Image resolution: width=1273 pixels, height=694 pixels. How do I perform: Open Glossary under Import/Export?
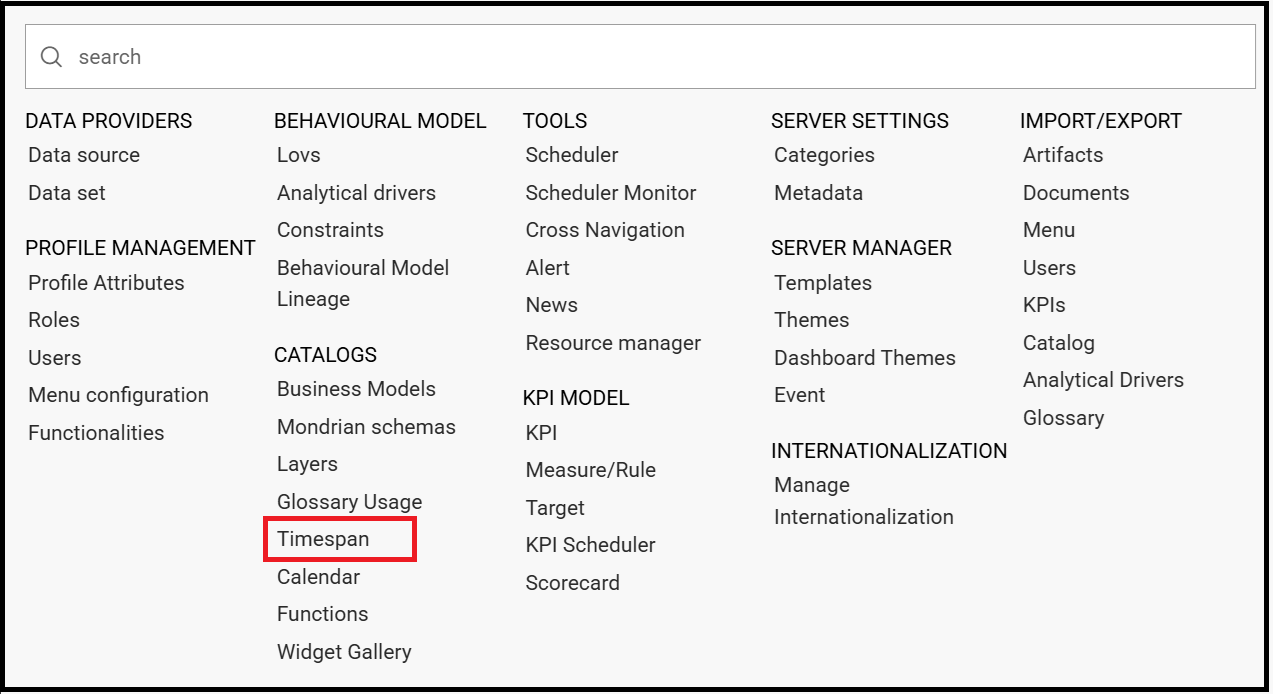click(1064, 418)
